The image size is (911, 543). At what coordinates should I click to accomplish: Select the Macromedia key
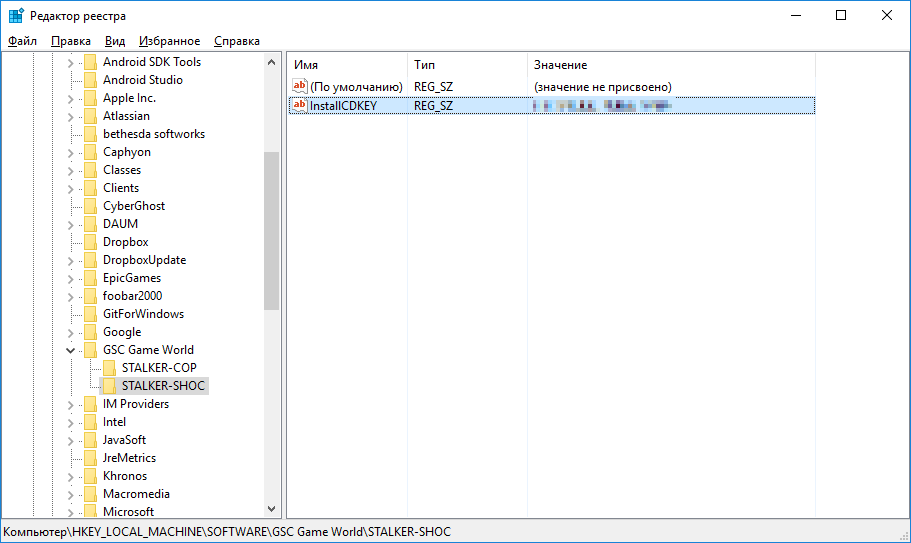137,494
